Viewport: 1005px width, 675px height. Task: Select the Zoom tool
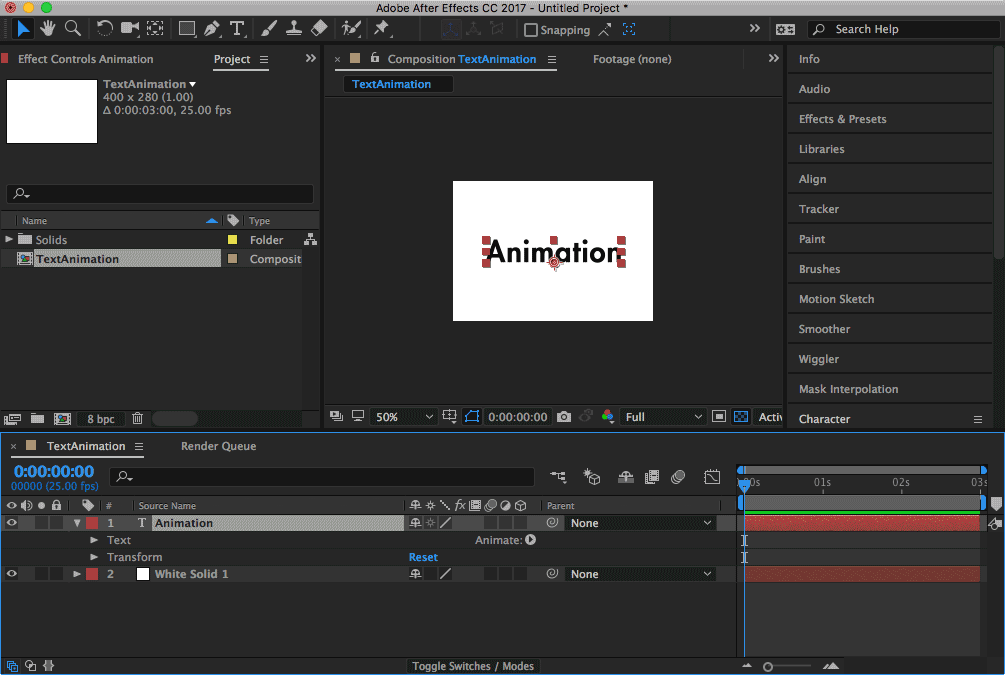[x=73, y=29]
